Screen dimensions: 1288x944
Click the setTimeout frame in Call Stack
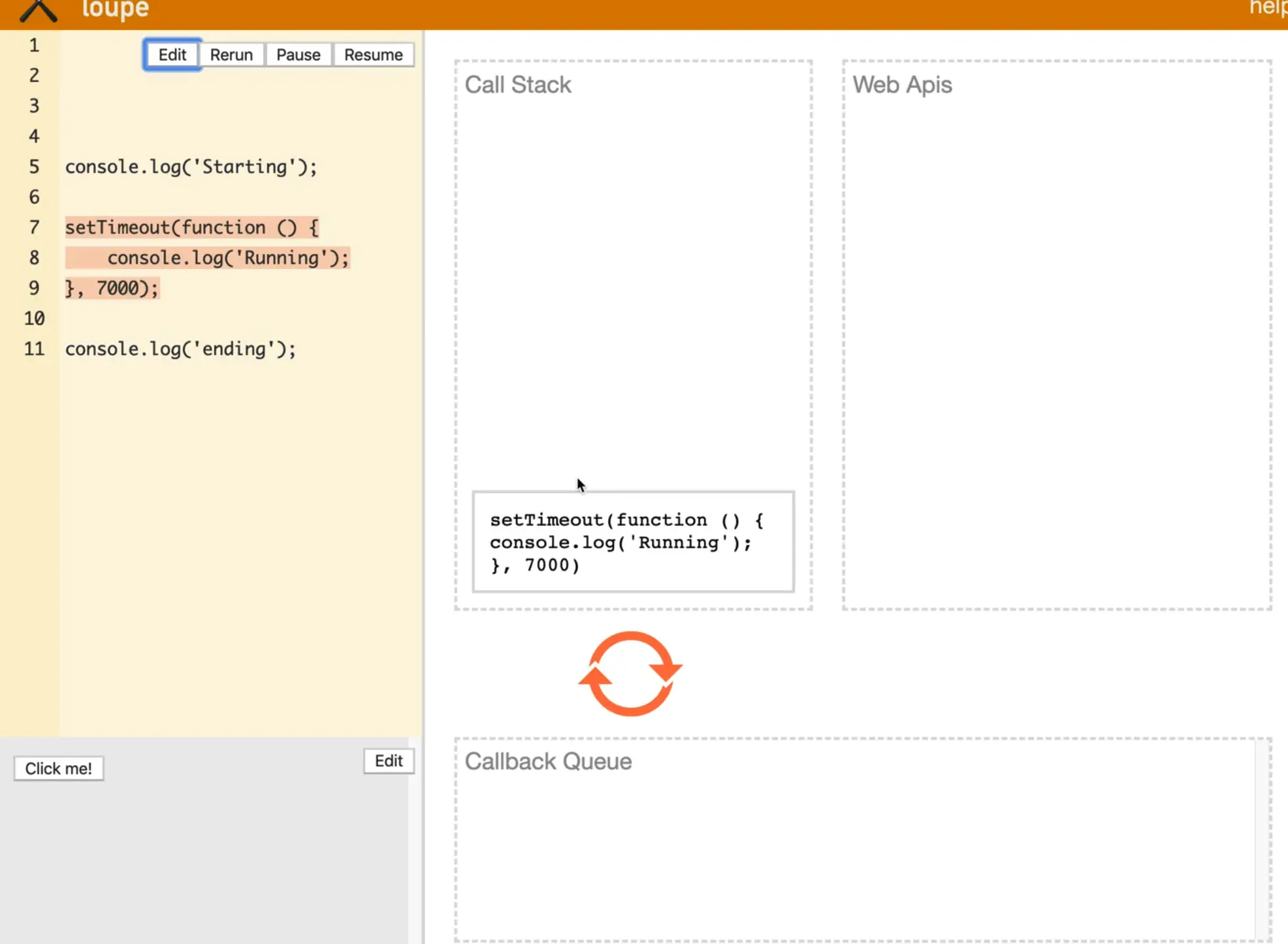(x=632, y=542)
